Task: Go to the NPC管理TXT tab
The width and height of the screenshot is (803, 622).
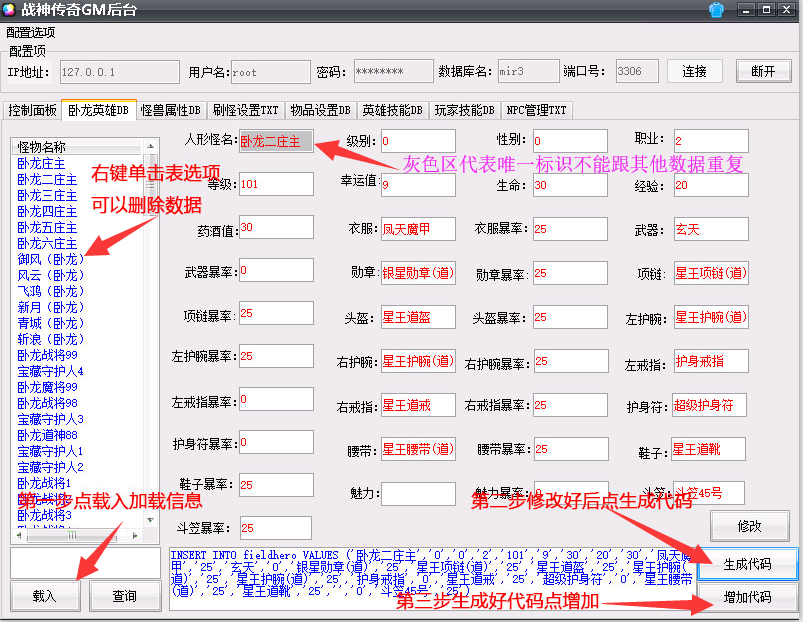Action: tap(535, 110)
